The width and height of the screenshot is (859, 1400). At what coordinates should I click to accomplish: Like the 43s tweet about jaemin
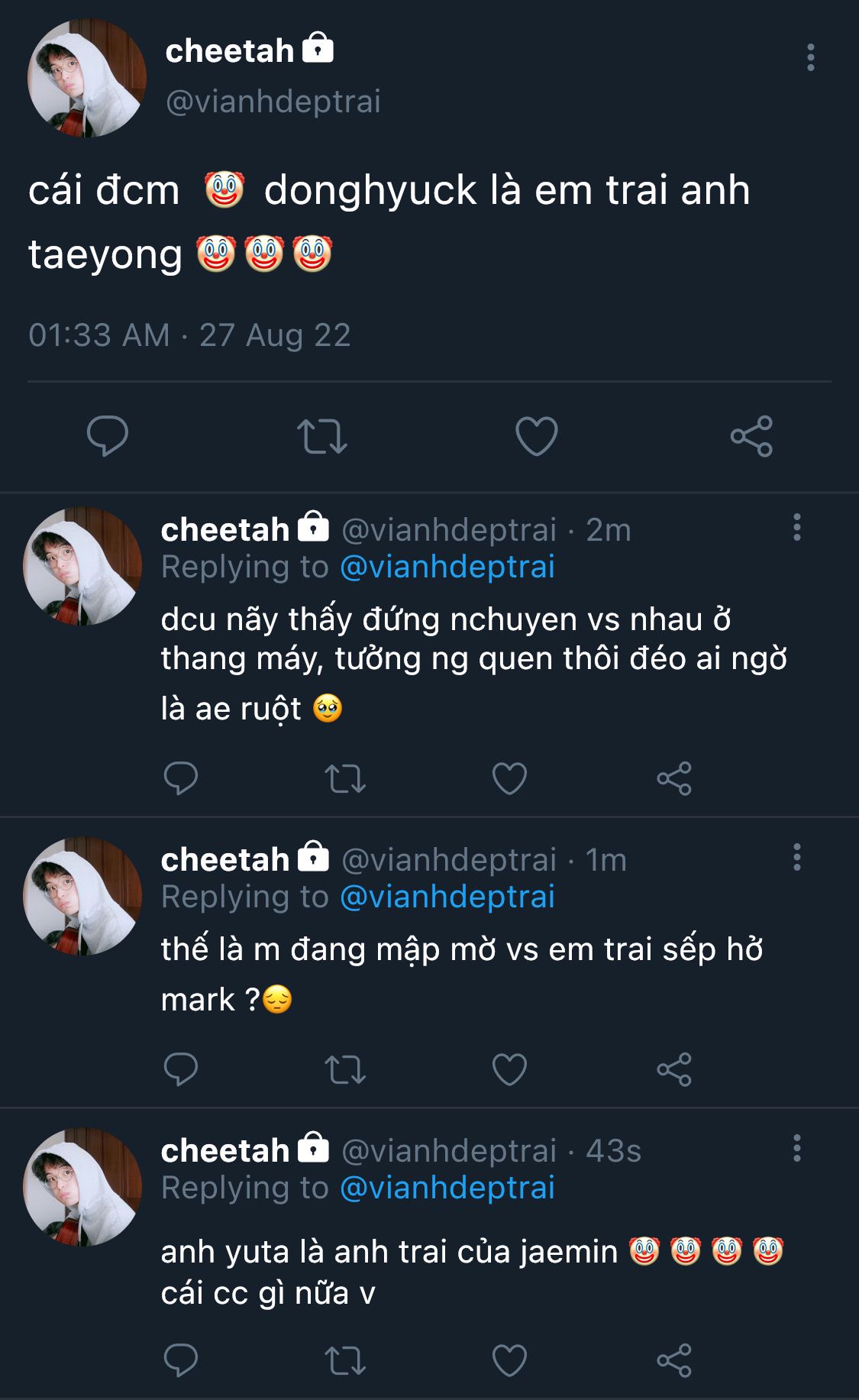coord(509,1360)
